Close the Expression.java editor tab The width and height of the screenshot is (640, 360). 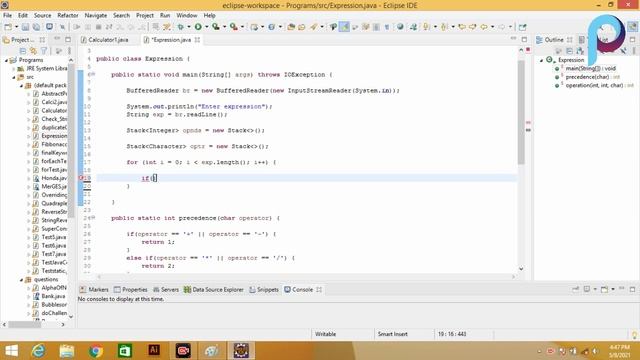point(198,40)
